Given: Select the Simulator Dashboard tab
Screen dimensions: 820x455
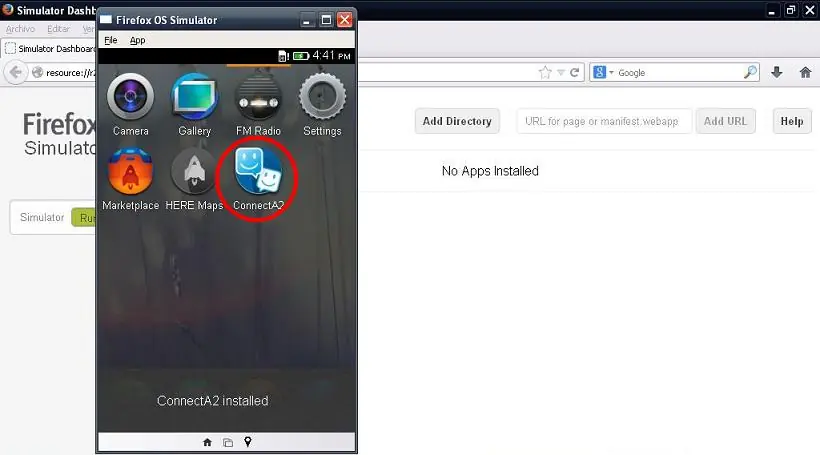Looking at the screenshot, I should 50,49.
